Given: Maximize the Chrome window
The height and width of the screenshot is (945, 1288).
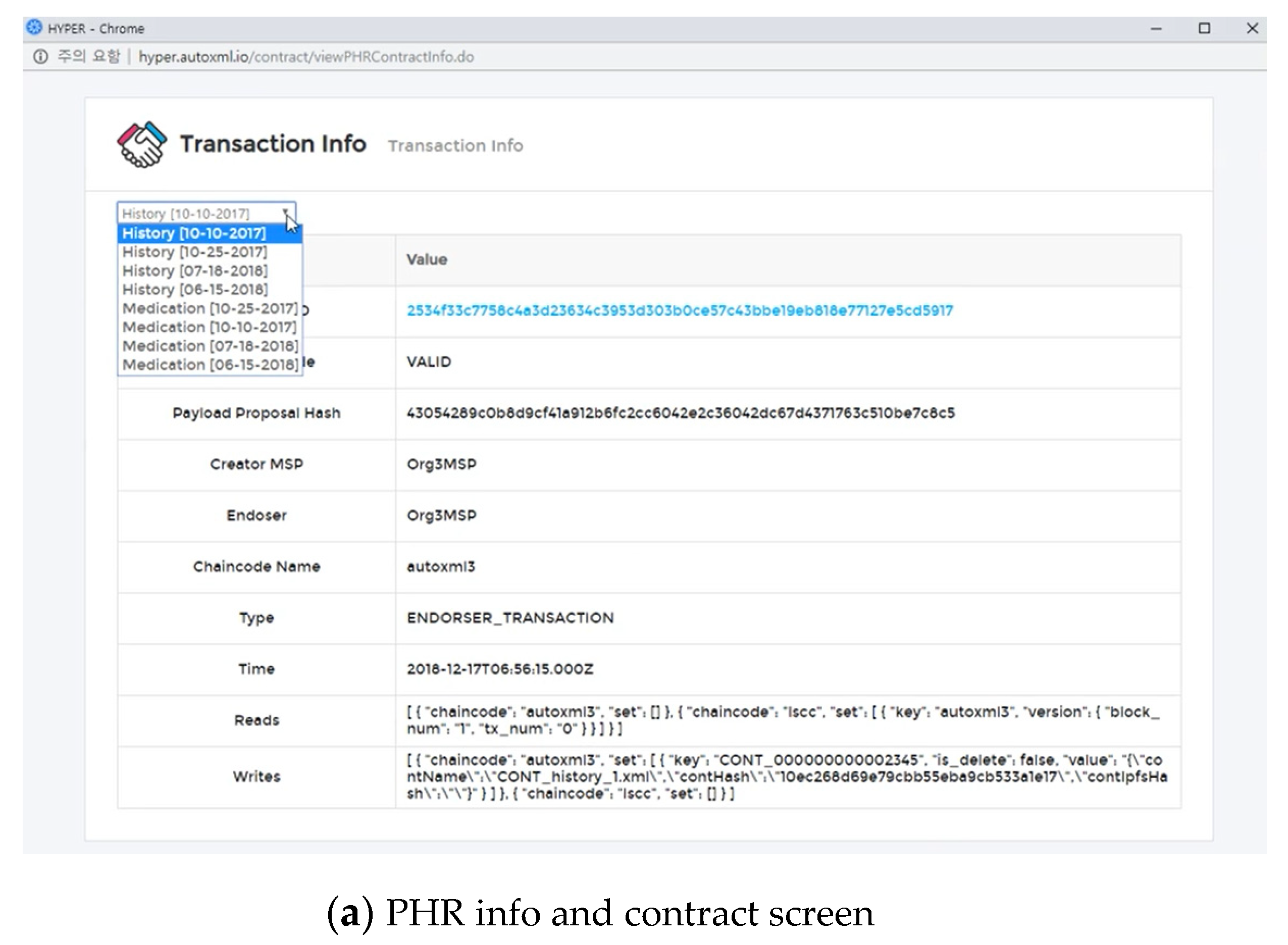Looking at the screenshot, I should [x=1204, y=29].
